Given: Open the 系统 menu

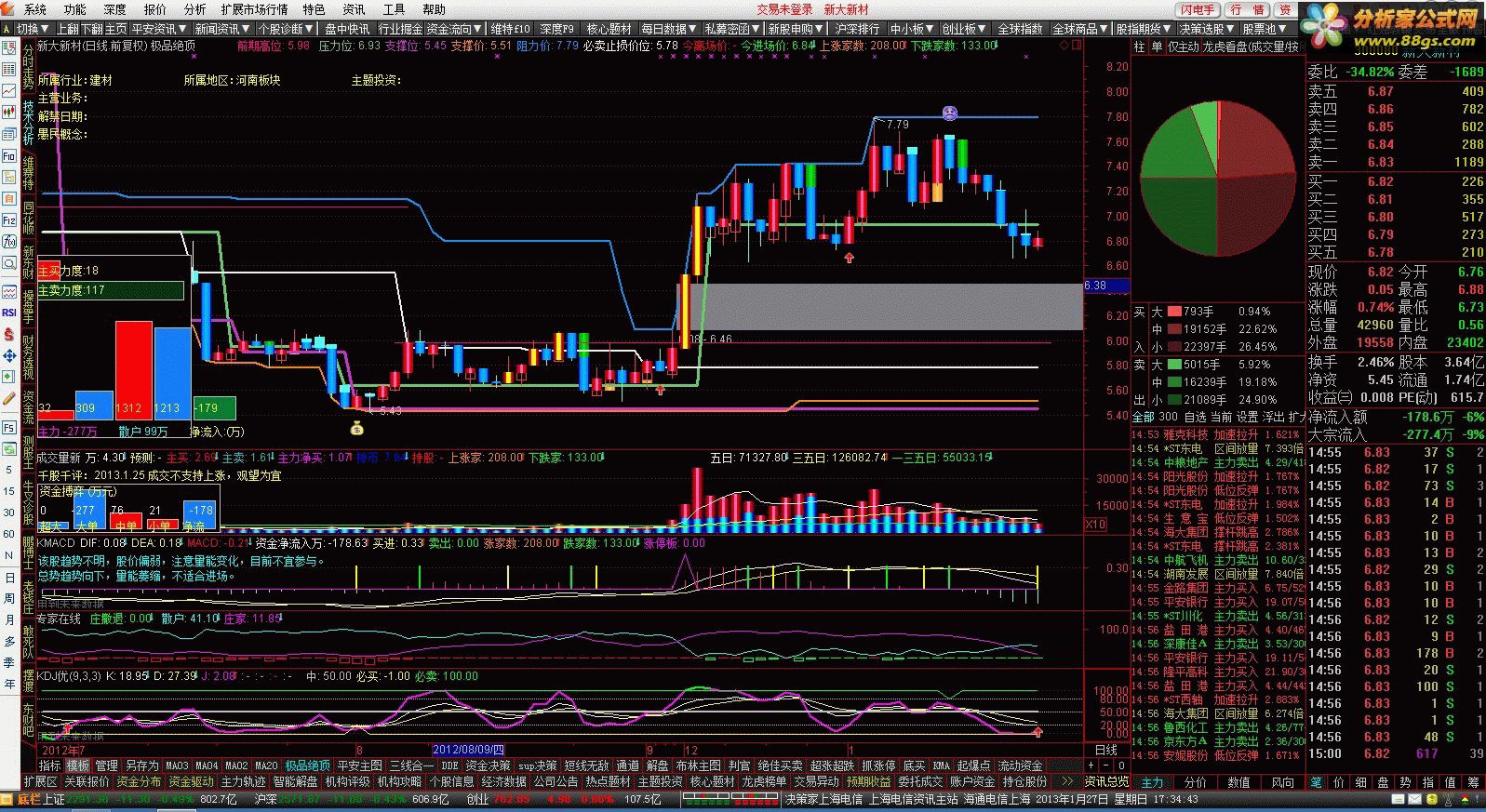Looking at the screenshot, I should [35, 9].
